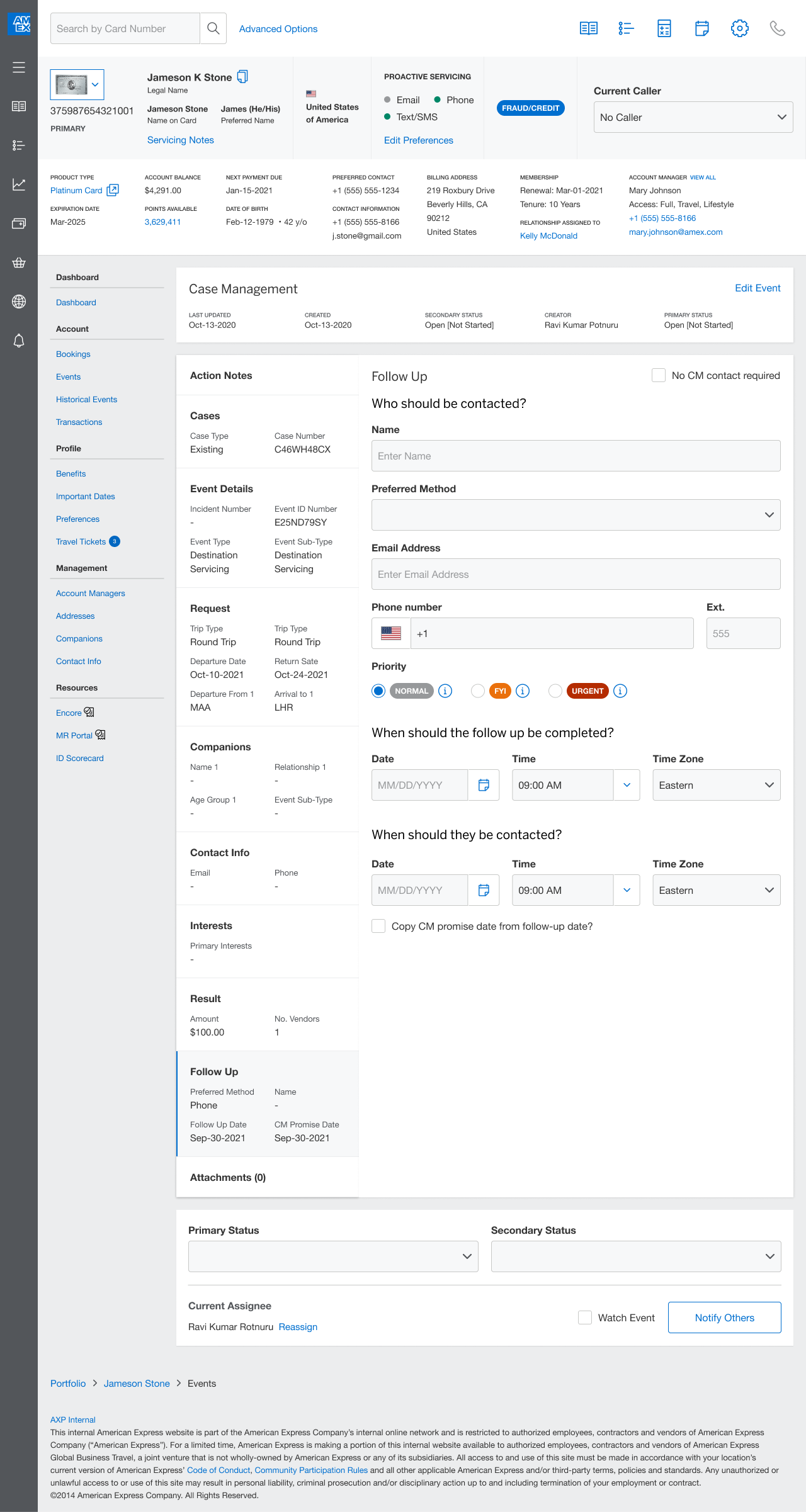The image size is (806, 1512).
Task: Open the calculator icon in top toolbar
Action: click(x=664, y=28)
